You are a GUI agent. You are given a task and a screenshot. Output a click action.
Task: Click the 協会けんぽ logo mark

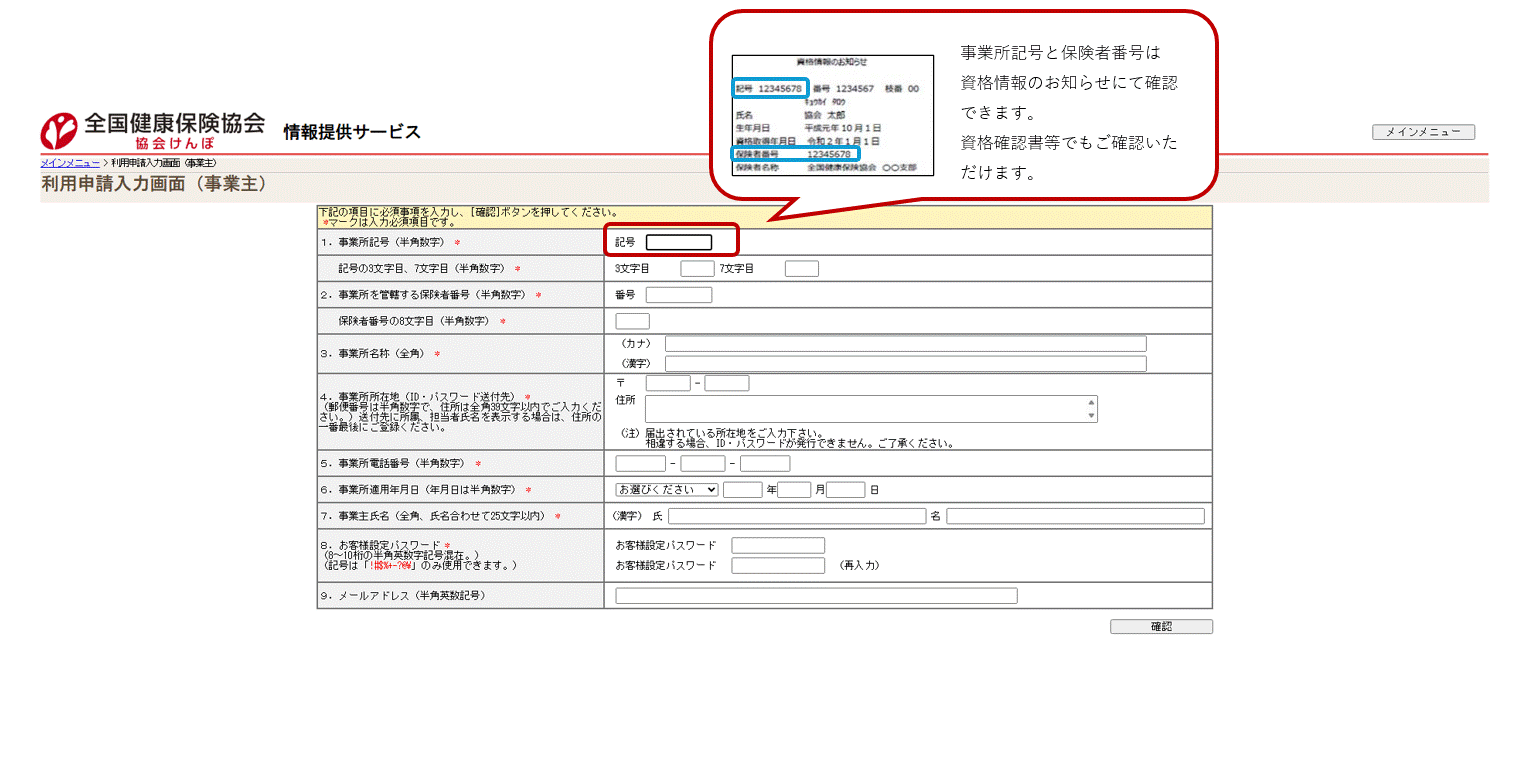(x=57, y=129)
